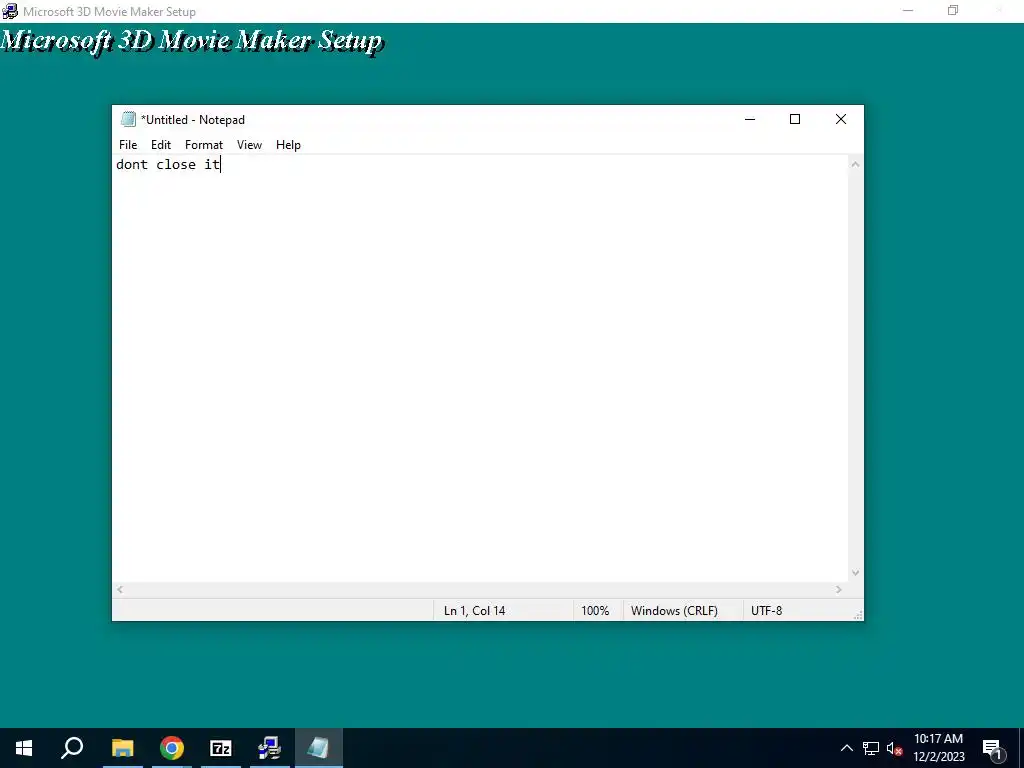Open the taskbar clock and date

(x=938, y=748)
